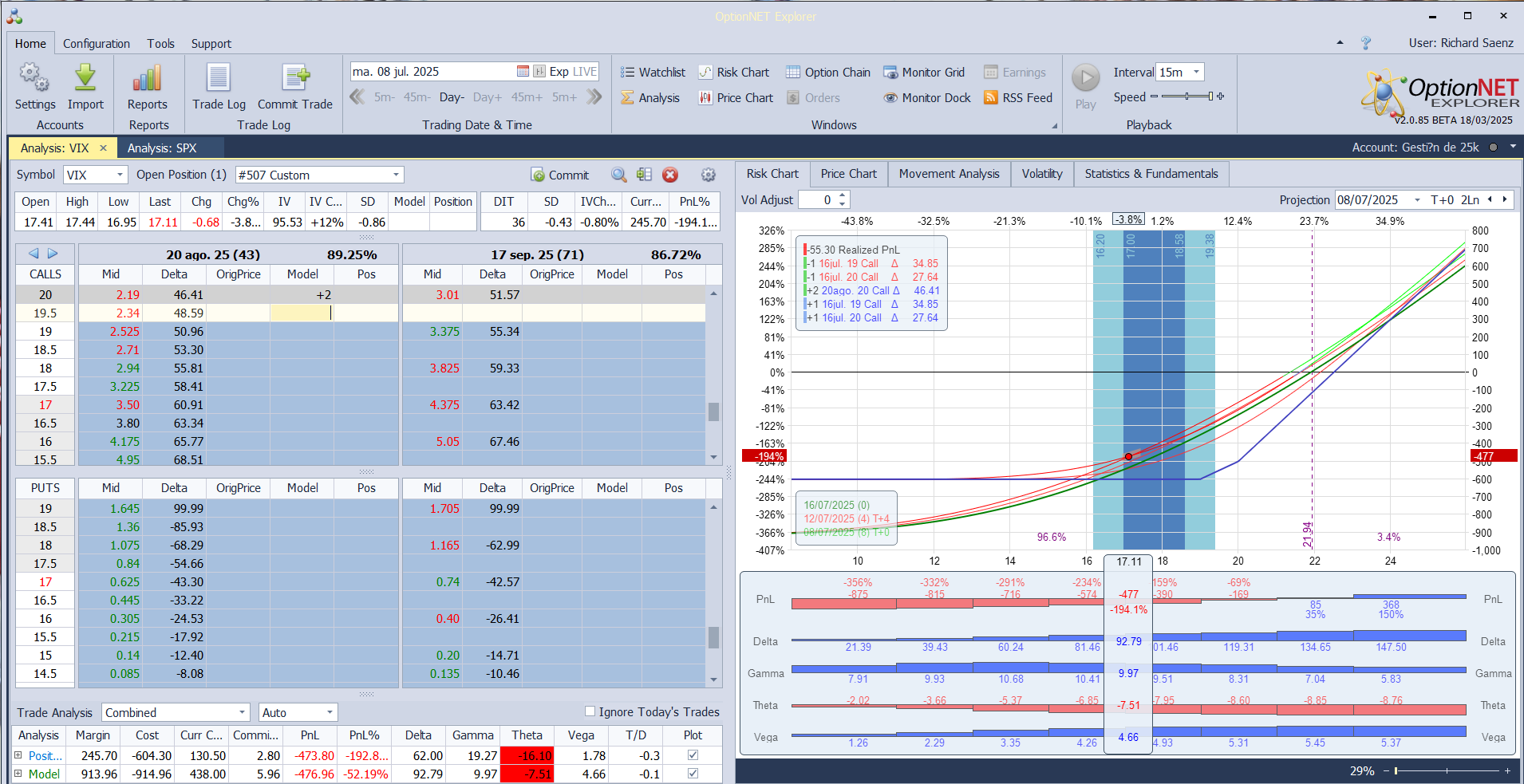Click the magnifying glass icon next to Commit
This screenshot has width=1524, height=784.
[x=618, y=175]
